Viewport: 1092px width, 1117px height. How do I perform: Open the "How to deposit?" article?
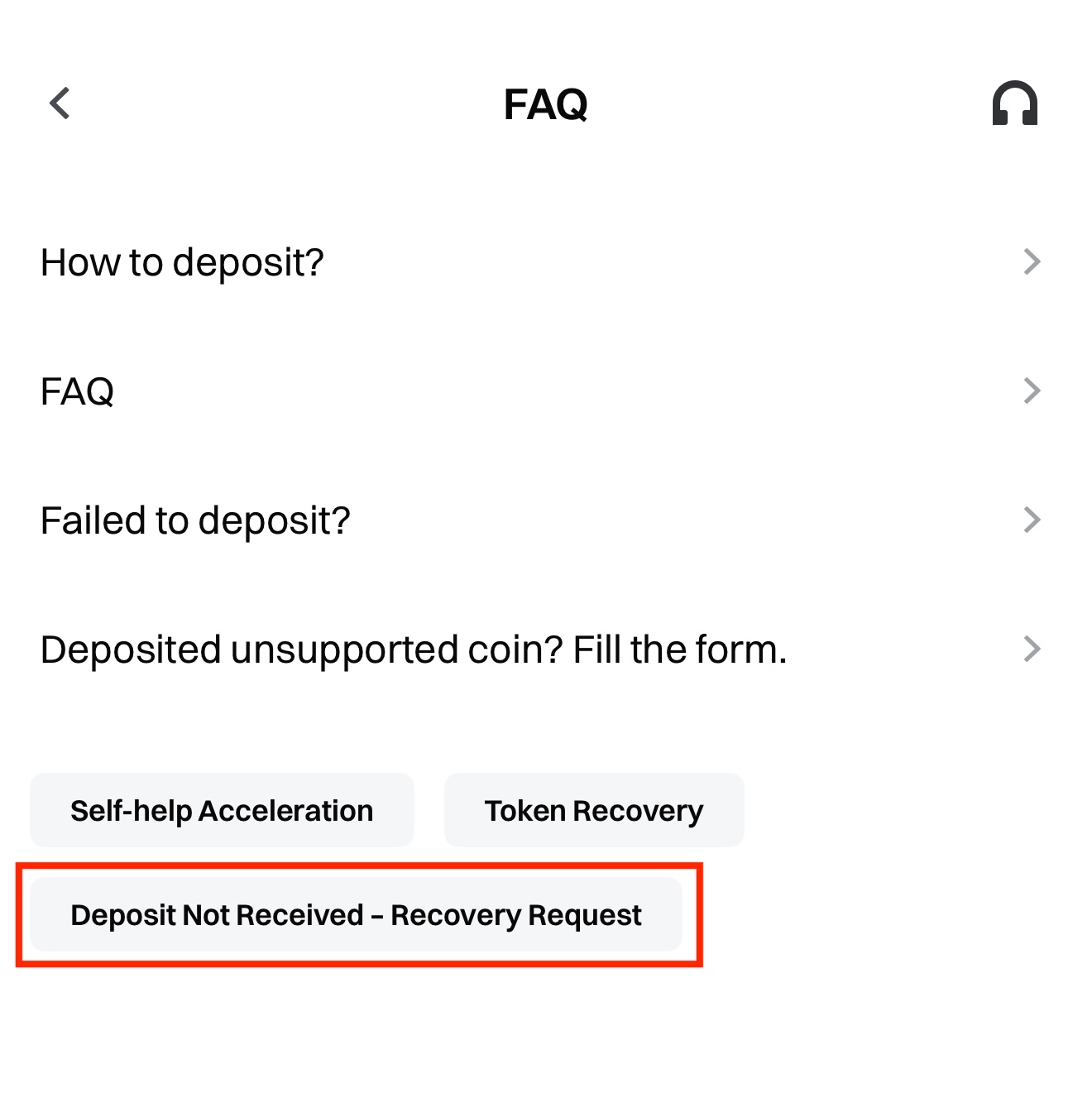pos(182,262)
